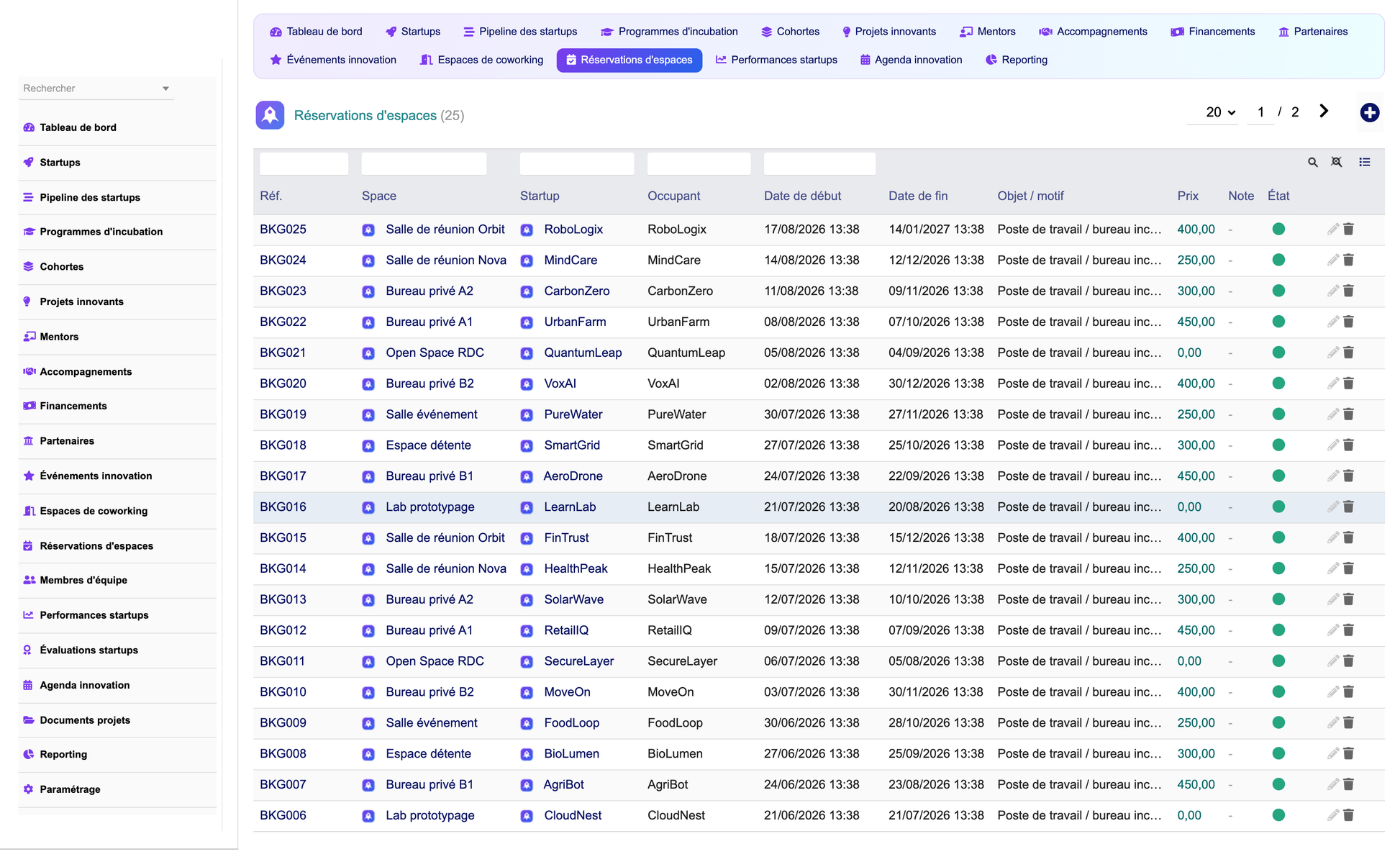Edit BKG010 via its pencil icon
This screenshot has height=867, width=1400.
pyautogui.click(x=1332, y=691)
